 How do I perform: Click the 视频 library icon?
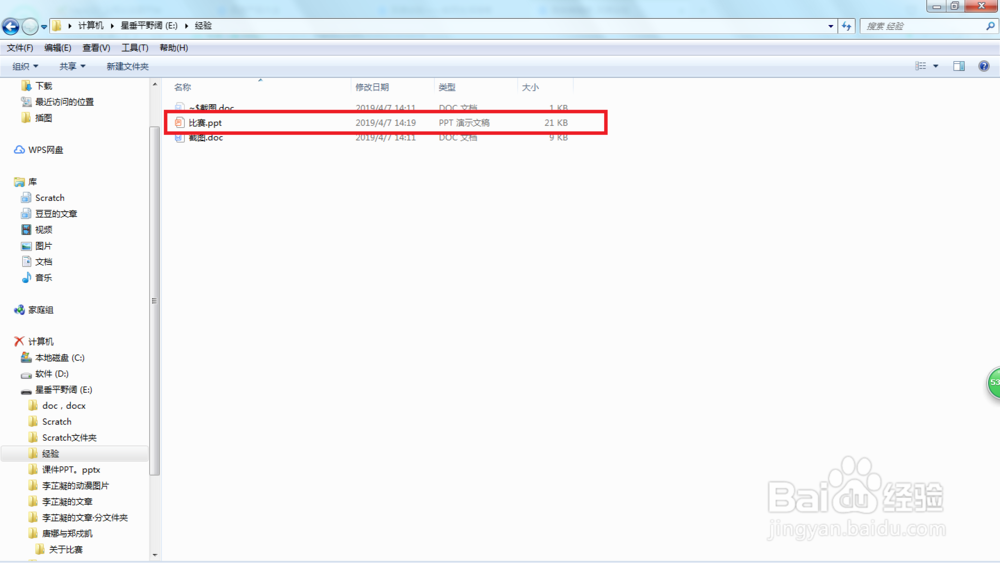click(26, 230)
